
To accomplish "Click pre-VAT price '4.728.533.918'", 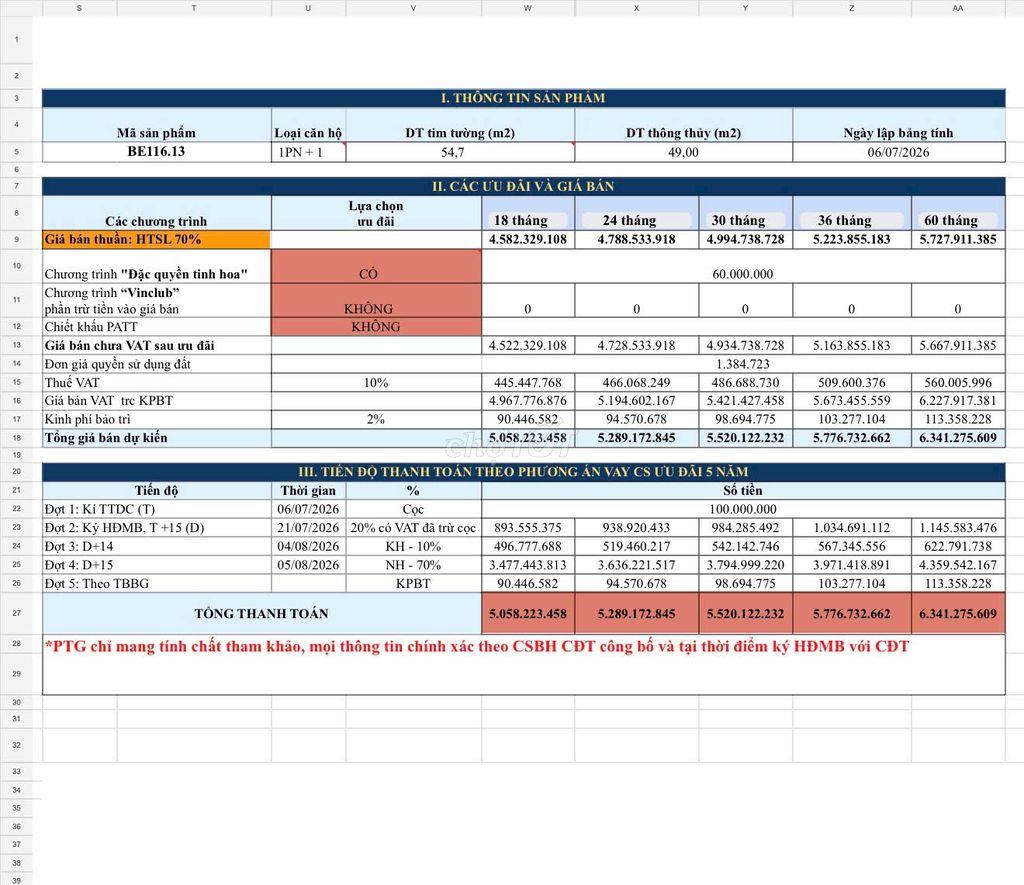I will [x=637, y=346].
